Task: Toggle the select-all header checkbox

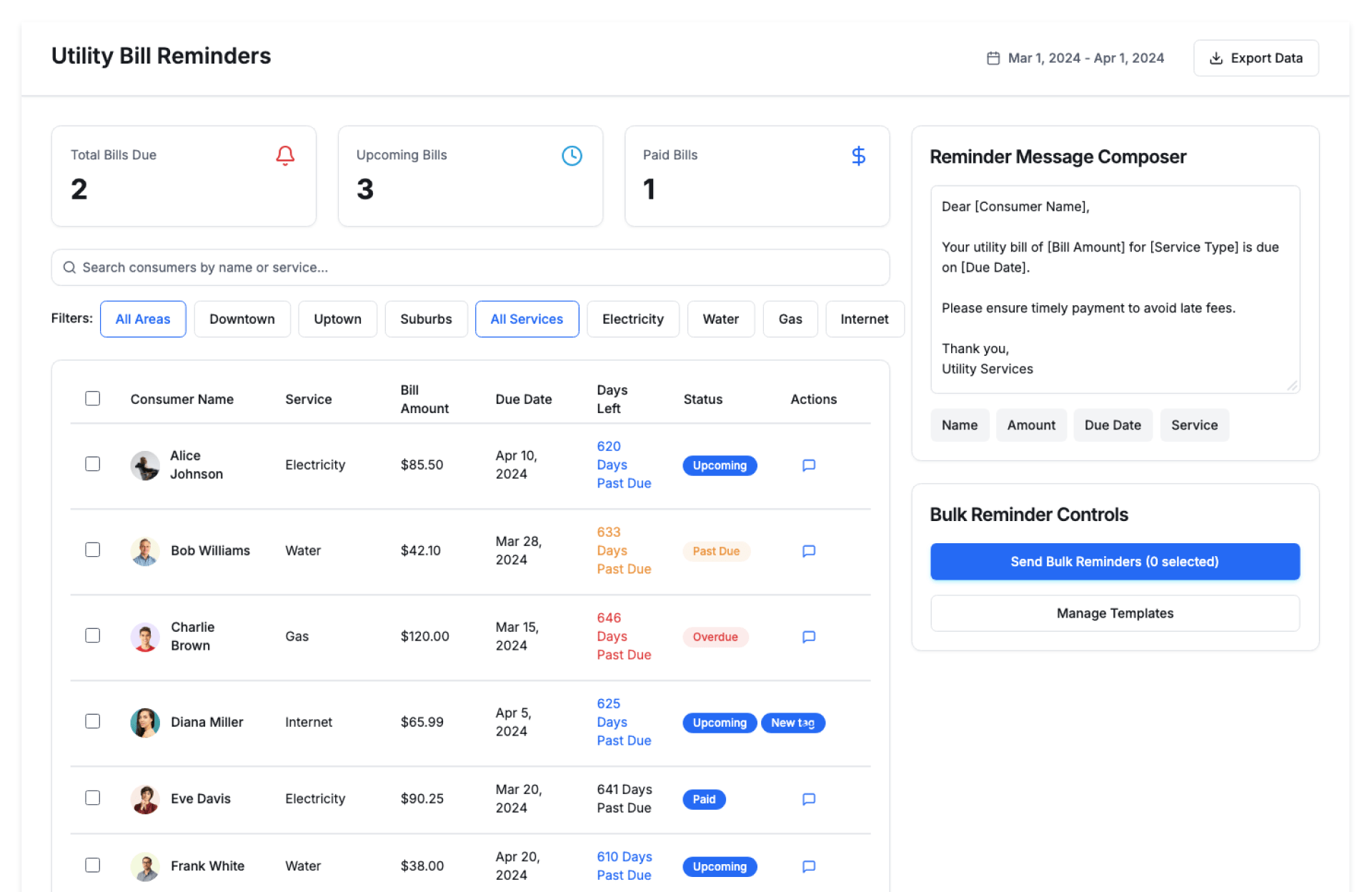Action: coord(93,398)
